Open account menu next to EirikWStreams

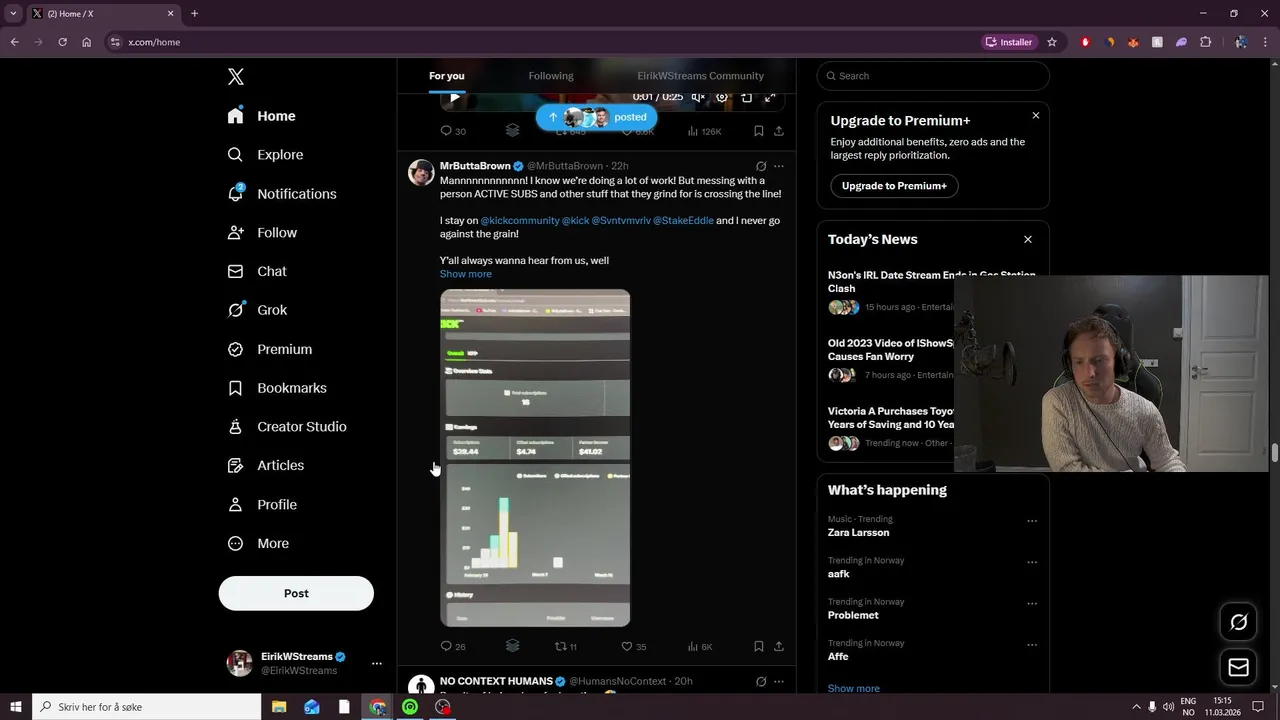(377, 663)
